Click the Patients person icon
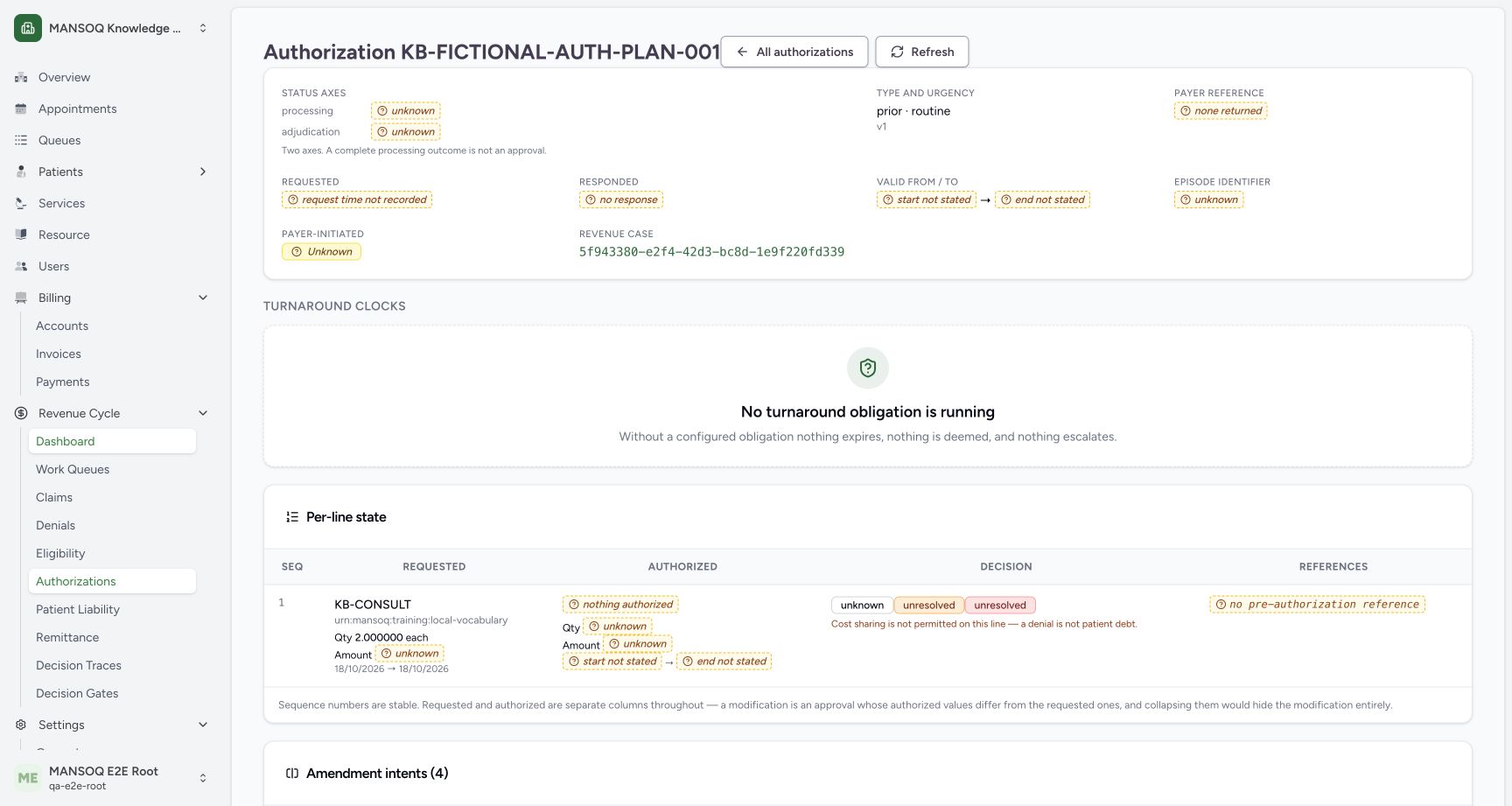1512x806 pixels. pyautogui.click(x=21, y=172)
